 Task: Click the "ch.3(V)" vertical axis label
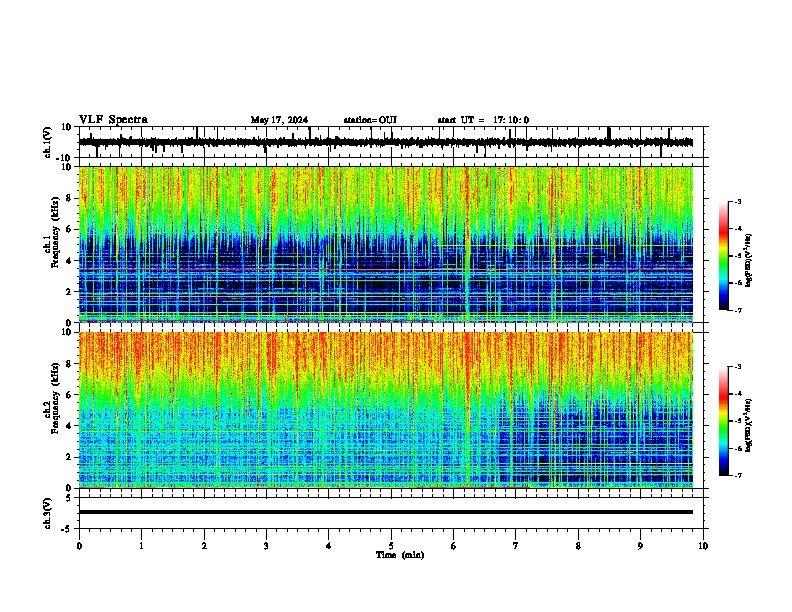48,513
